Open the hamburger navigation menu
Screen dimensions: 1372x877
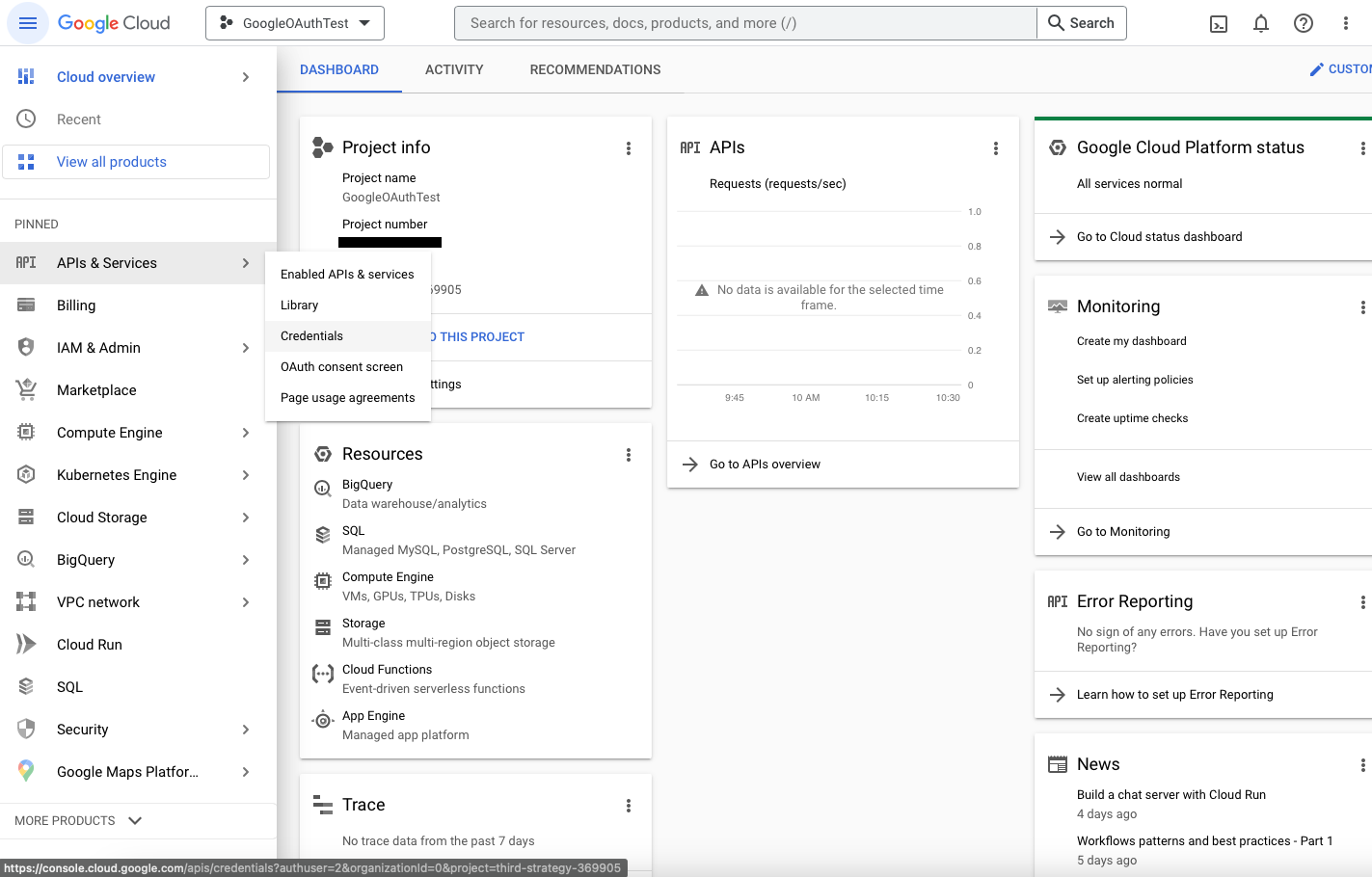[27, 23]
